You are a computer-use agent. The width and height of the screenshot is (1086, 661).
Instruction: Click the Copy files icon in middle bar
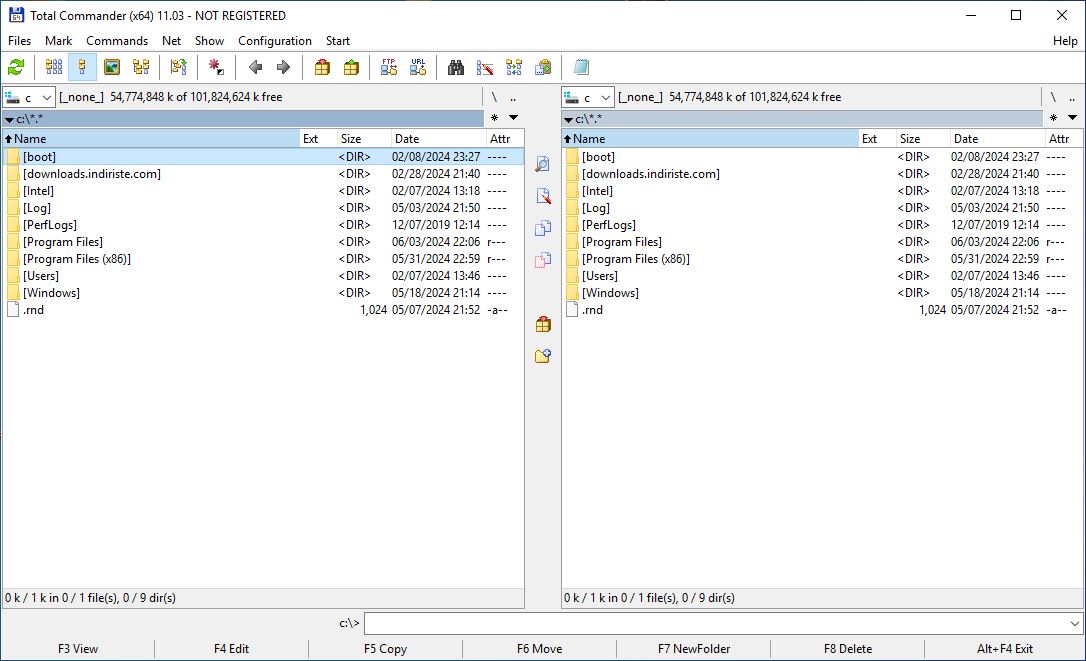coord(543,228)
